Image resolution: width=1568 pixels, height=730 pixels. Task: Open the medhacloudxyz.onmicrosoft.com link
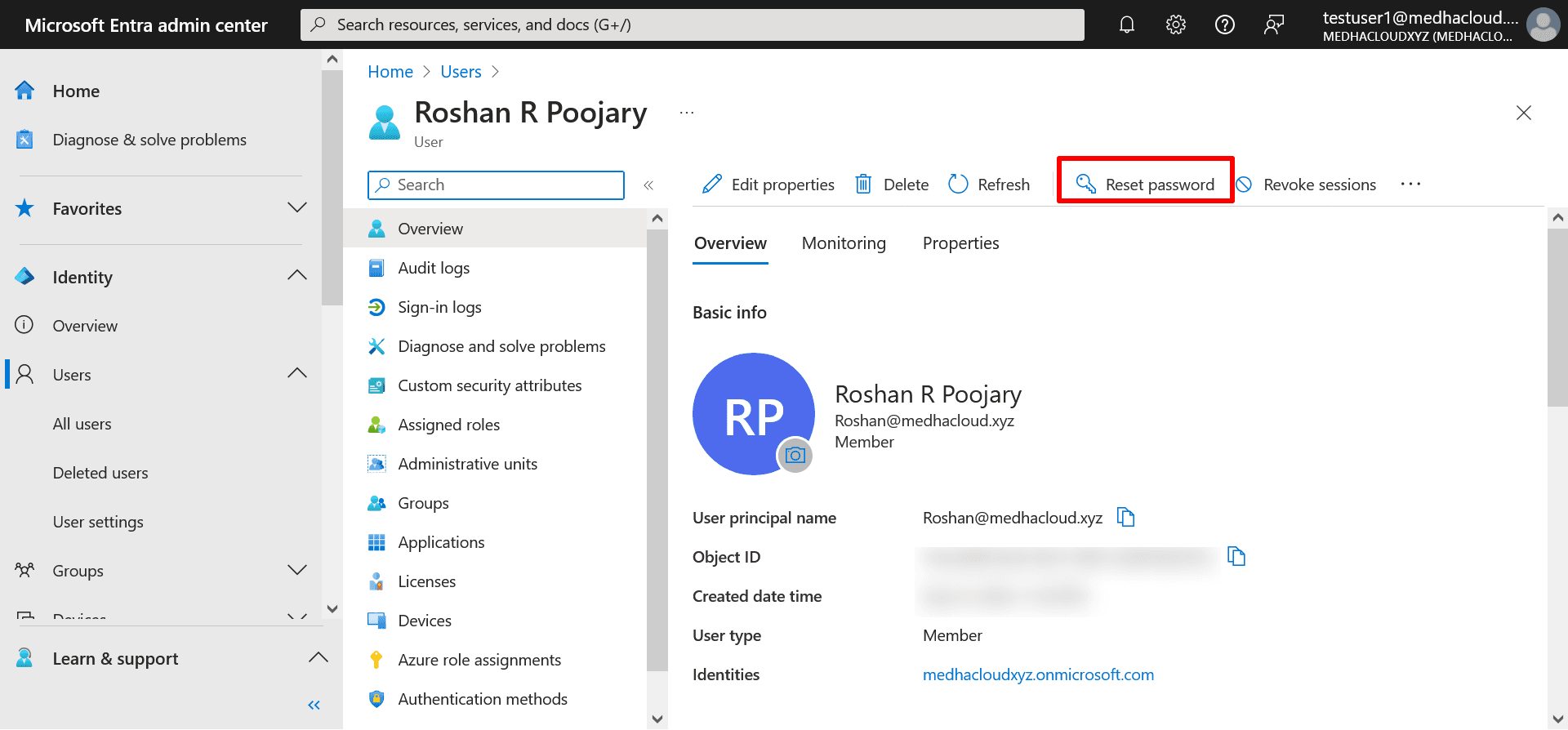click(x=1038, y=674)
